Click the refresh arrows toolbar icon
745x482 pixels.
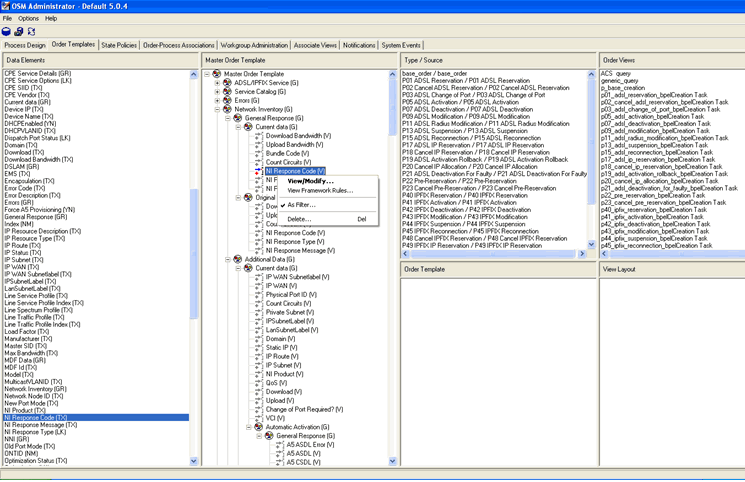click(x=31, y=32)
